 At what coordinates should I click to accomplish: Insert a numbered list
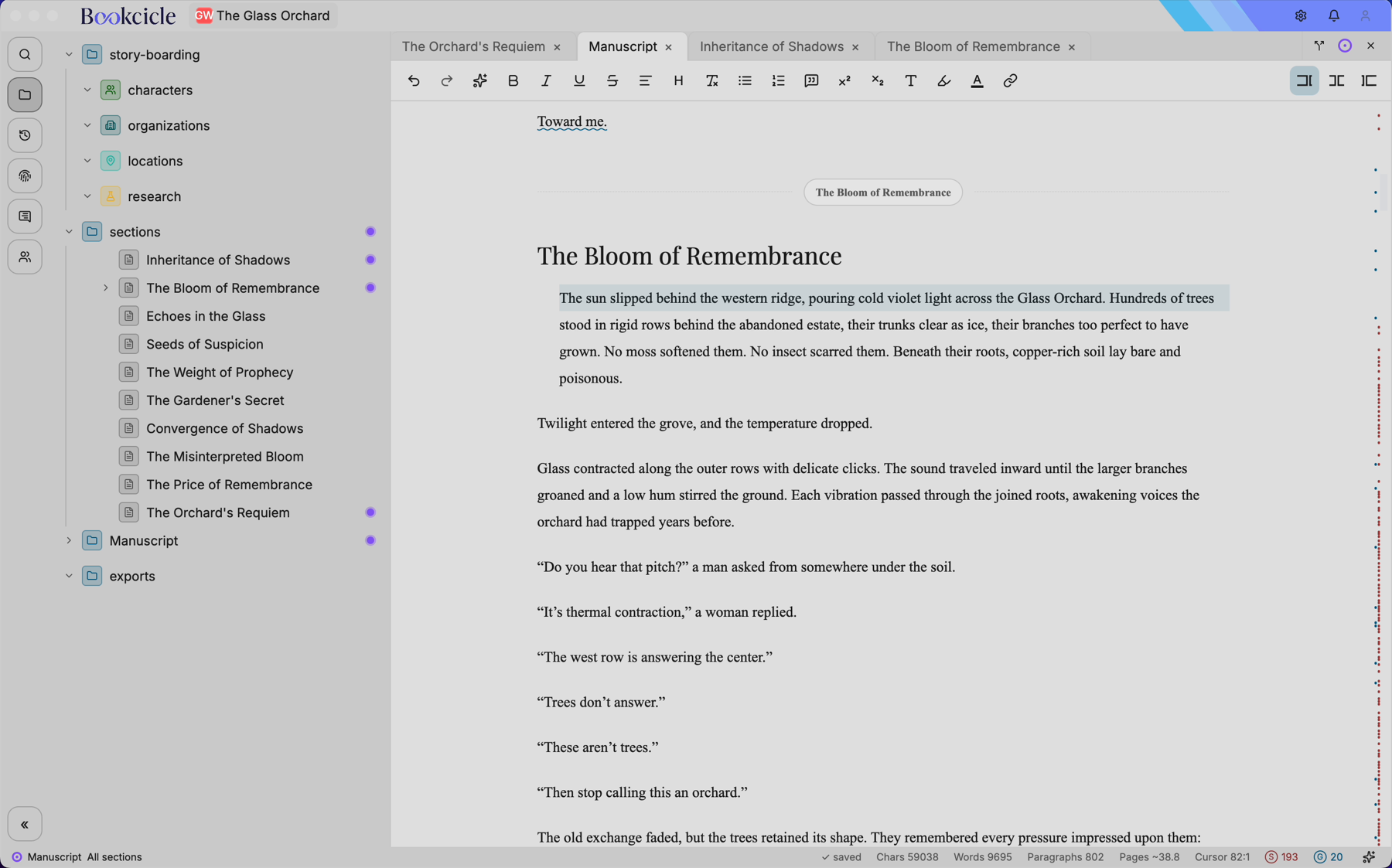click(x=778, y=80)
